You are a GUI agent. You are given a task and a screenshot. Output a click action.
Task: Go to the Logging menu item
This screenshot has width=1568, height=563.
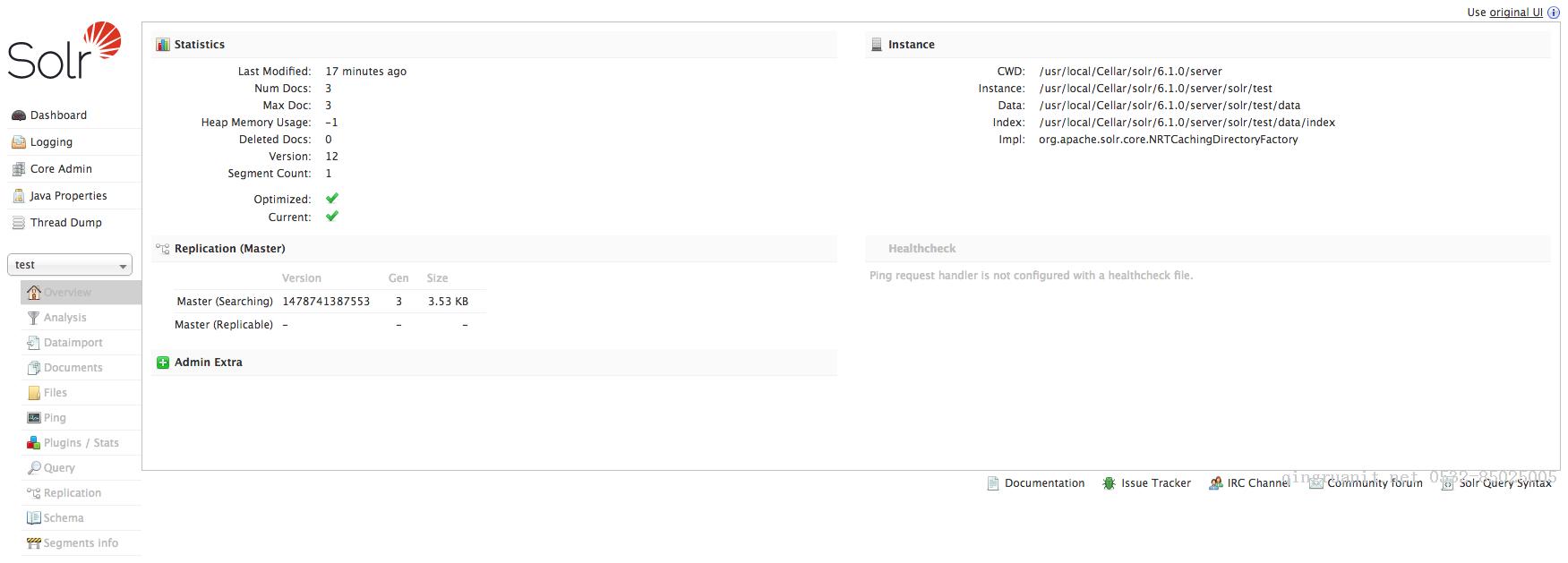coord(51,142)
